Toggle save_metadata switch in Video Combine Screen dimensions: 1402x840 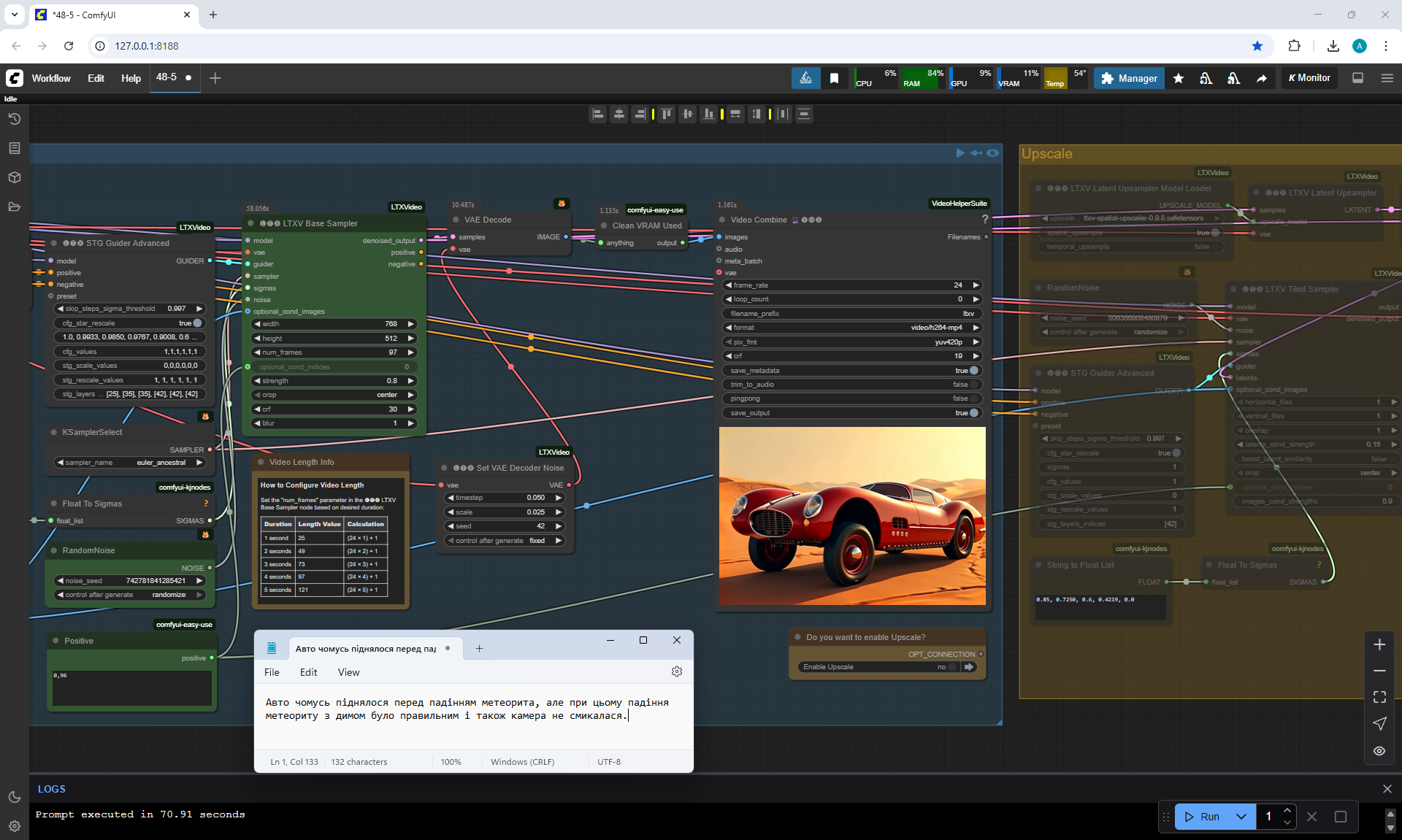[x=973, y=371]
